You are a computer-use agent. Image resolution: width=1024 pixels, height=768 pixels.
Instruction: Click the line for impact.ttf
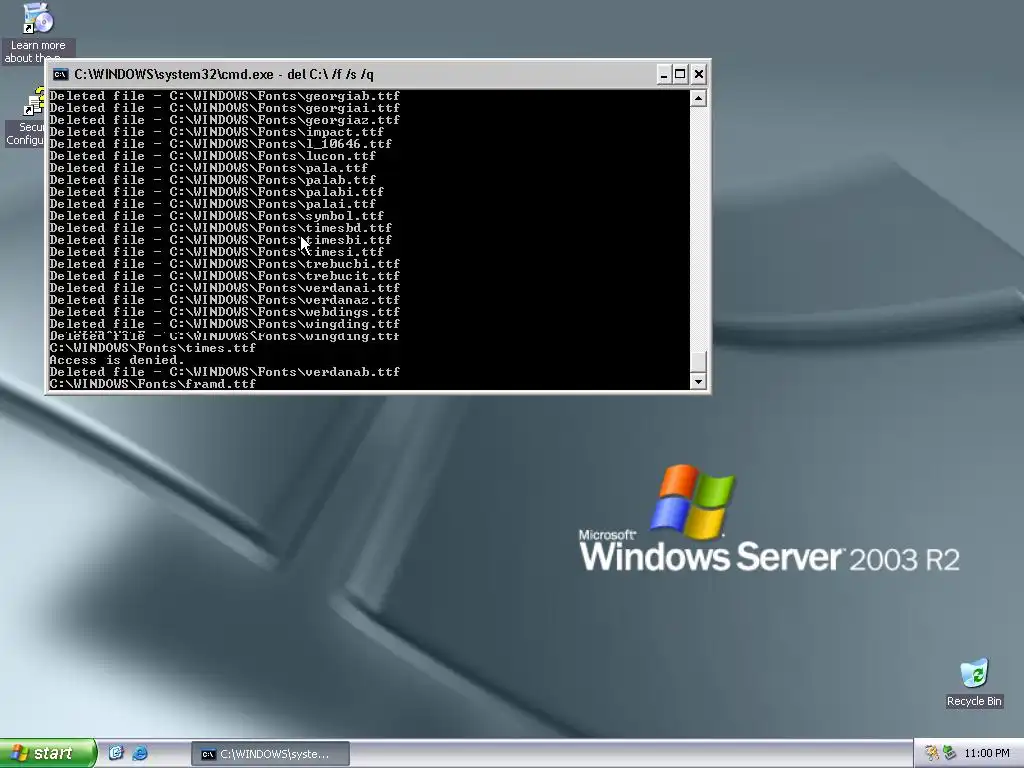pos(217,132)
